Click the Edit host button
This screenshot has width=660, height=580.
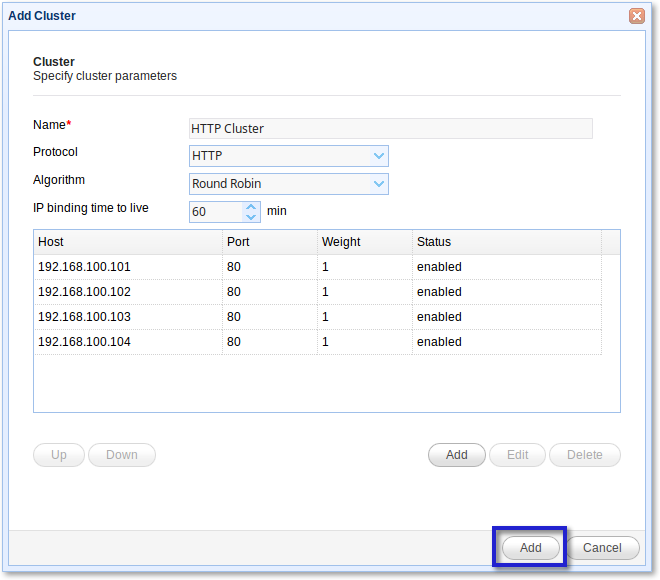click(517, 455)
